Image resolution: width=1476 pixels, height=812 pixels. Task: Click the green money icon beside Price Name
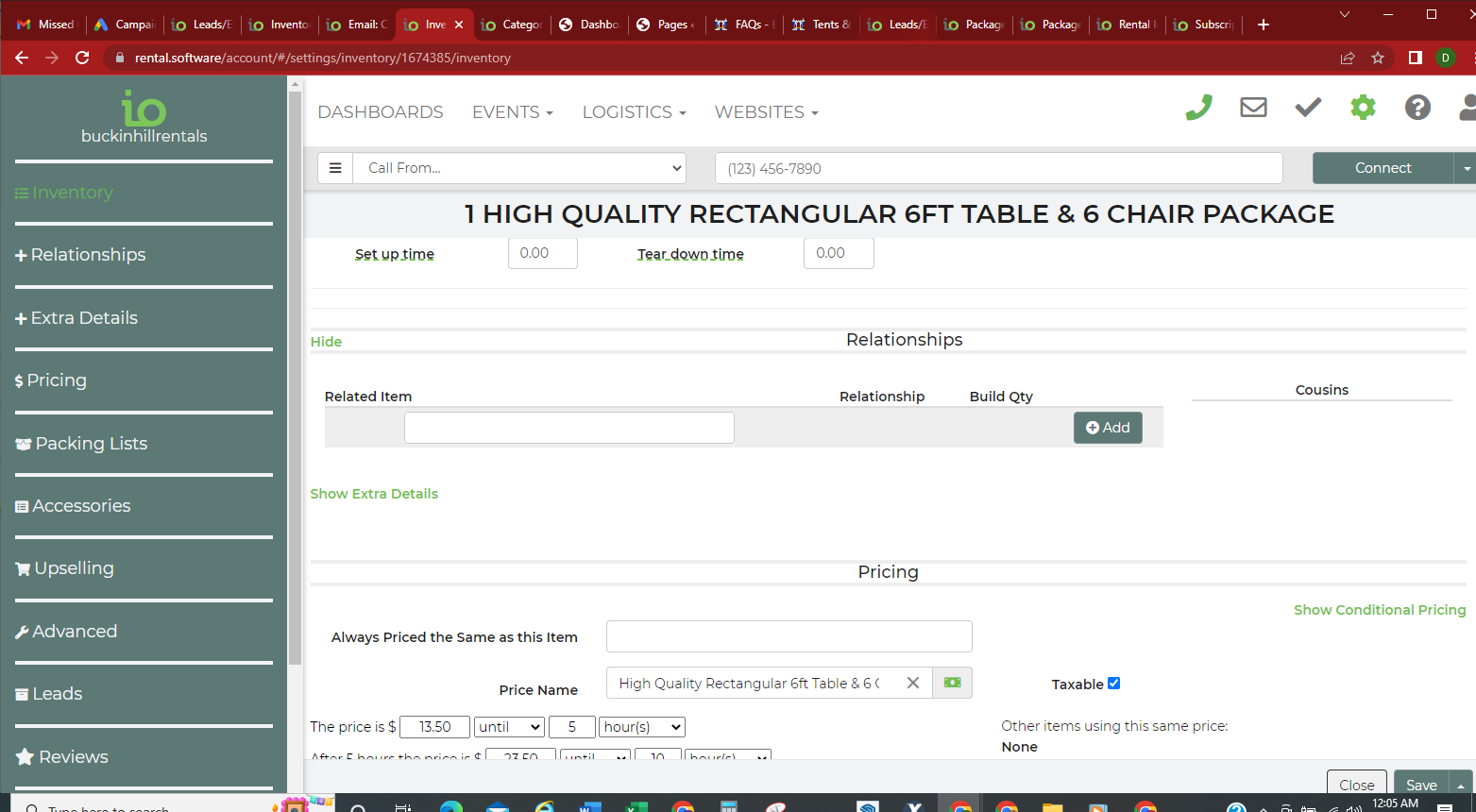click(952, 683)
